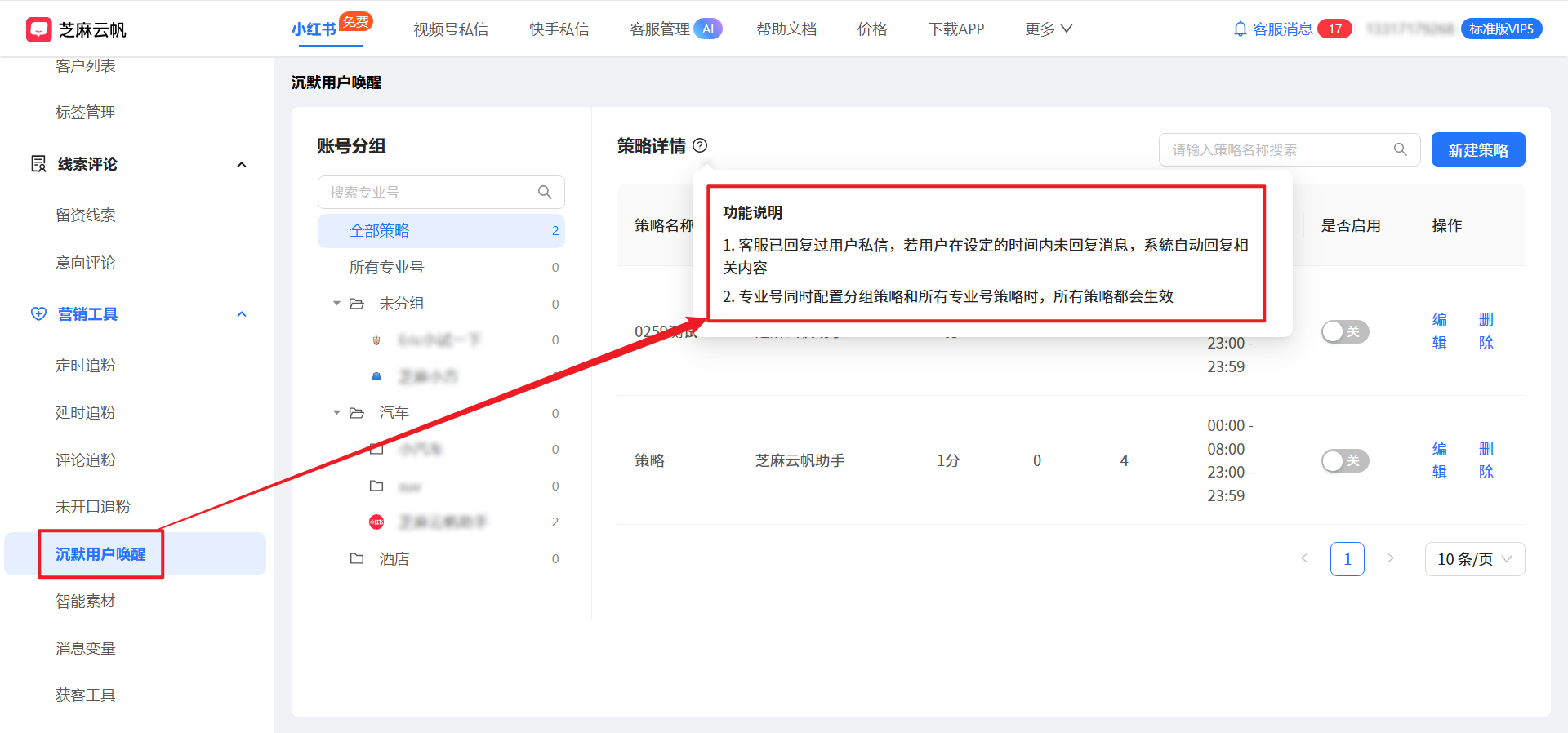
Task: Open 获客工具 in the sidebar
Action: coord(86,695)
